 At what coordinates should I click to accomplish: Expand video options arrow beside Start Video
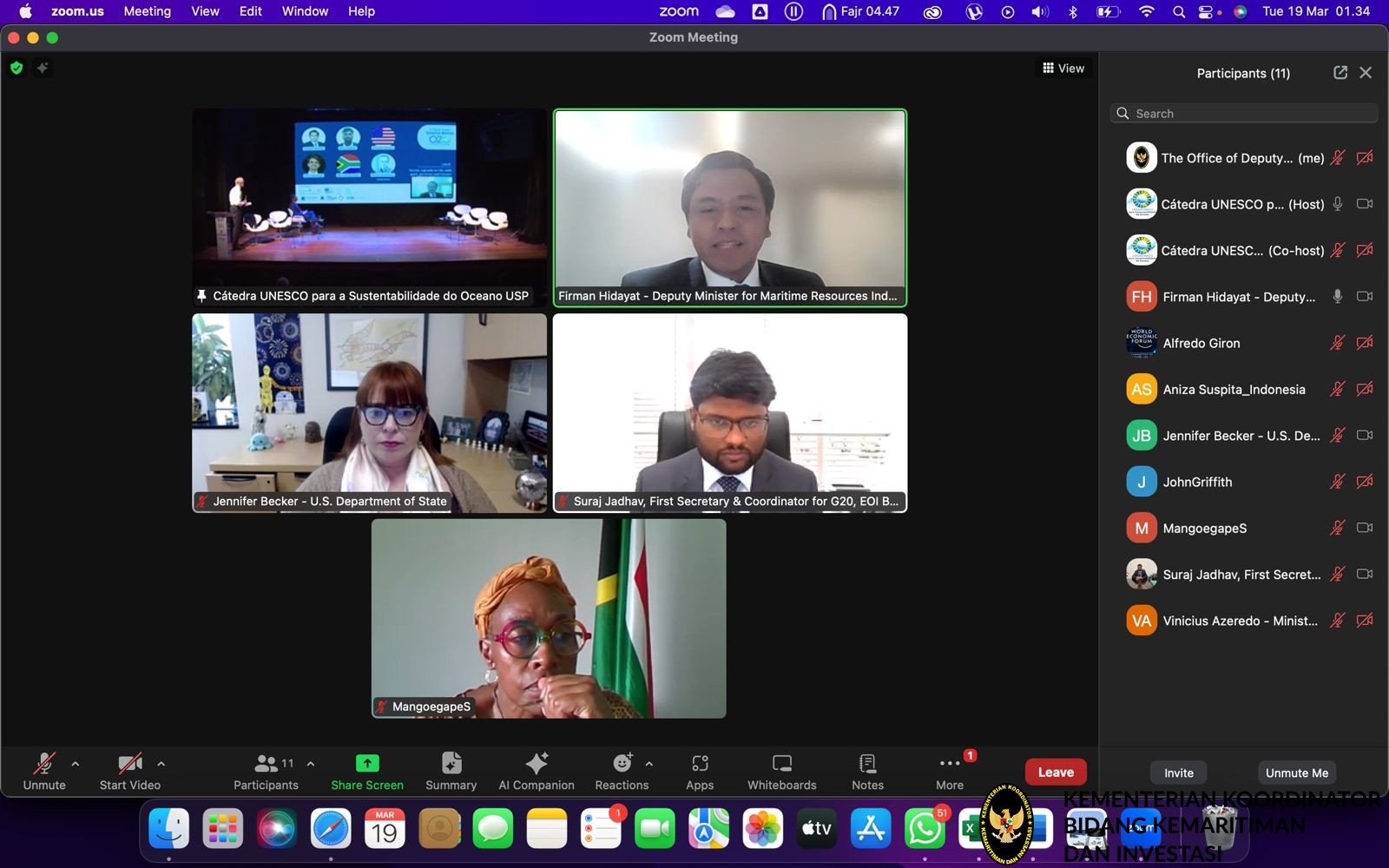point(161,764)
